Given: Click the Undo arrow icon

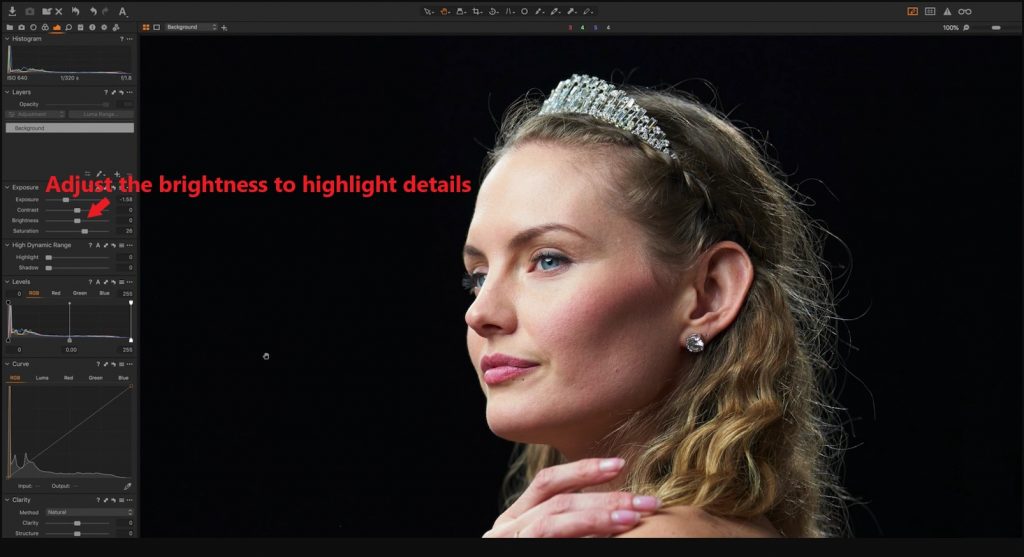Looking at the screenshot, I should pos(93,12).
